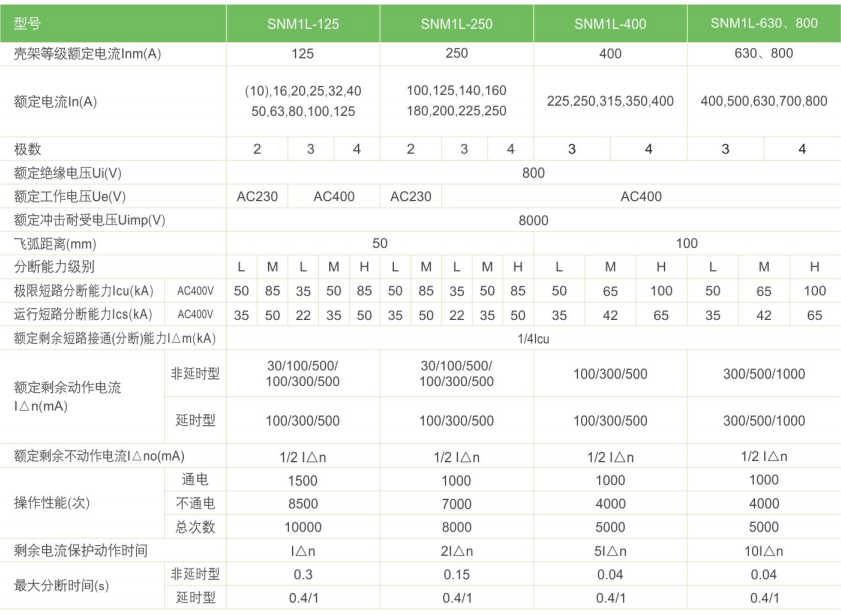
Task: Select the "225,250,315,350,400" rated current cell
Action: (x=610, y=101)
